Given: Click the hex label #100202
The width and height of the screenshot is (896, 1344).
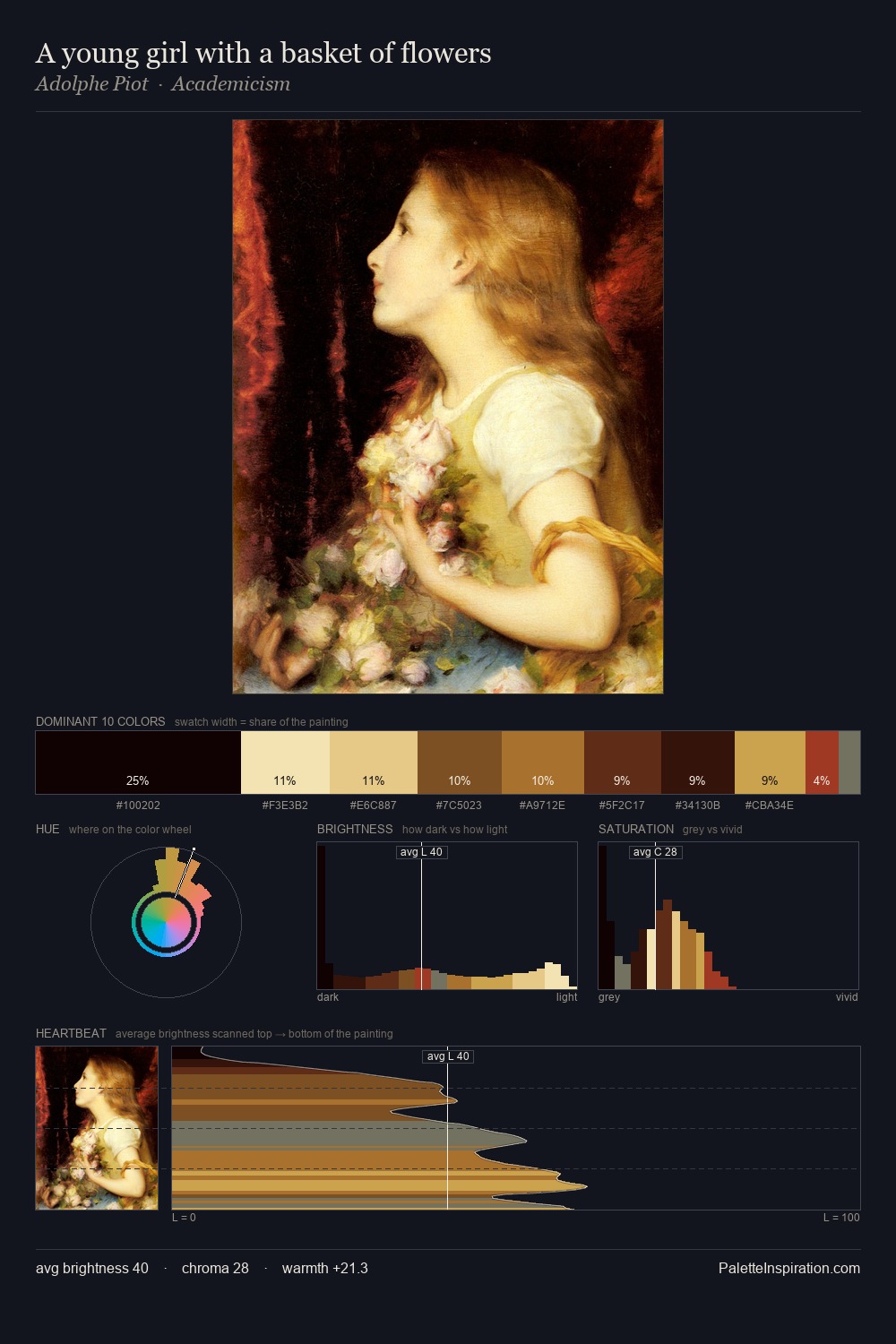Looking at the screenshot, I should point(138,806).
